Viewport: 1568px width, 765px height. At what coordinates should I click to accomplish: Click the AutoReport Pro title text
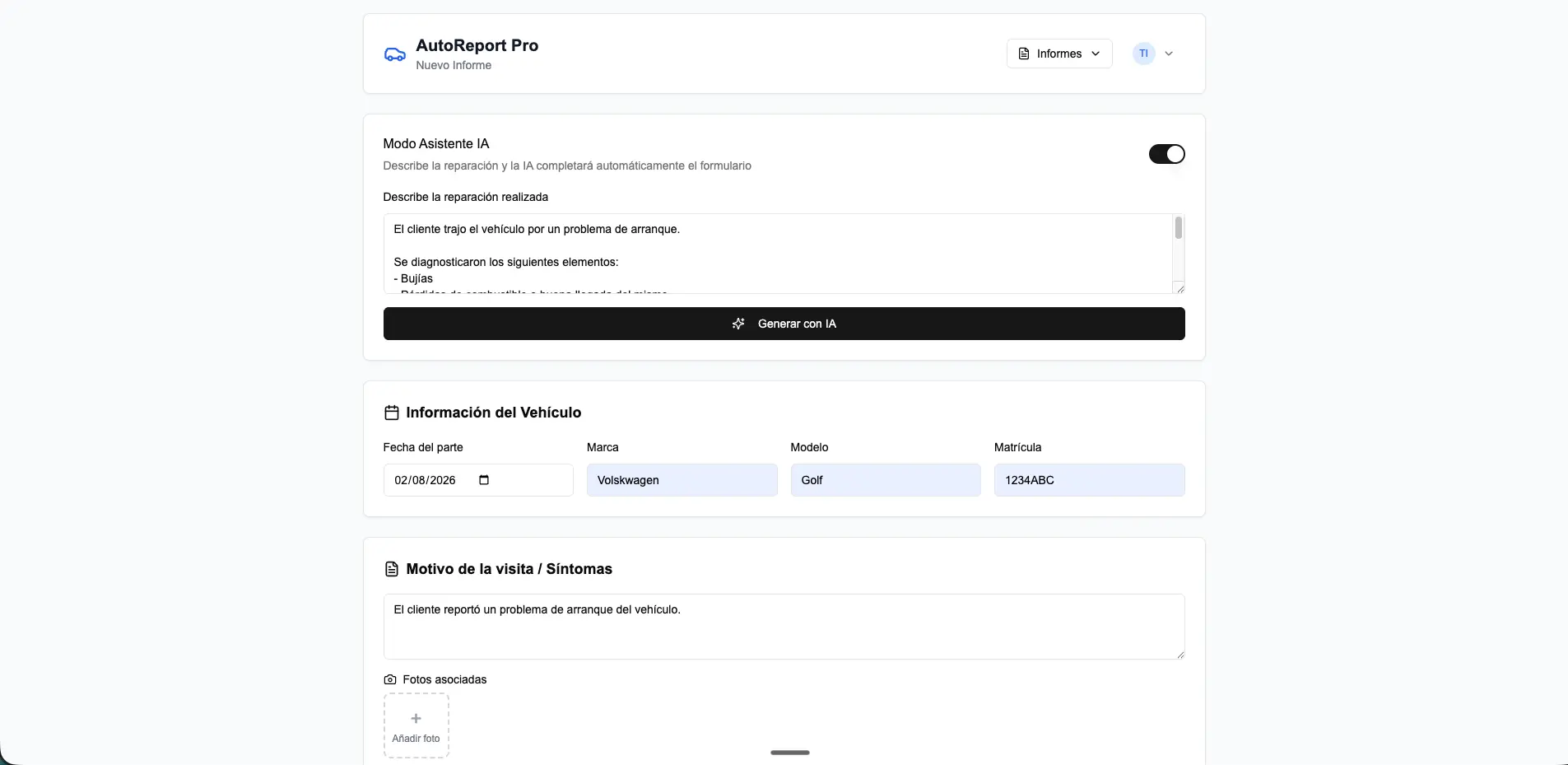click(477, 45)
